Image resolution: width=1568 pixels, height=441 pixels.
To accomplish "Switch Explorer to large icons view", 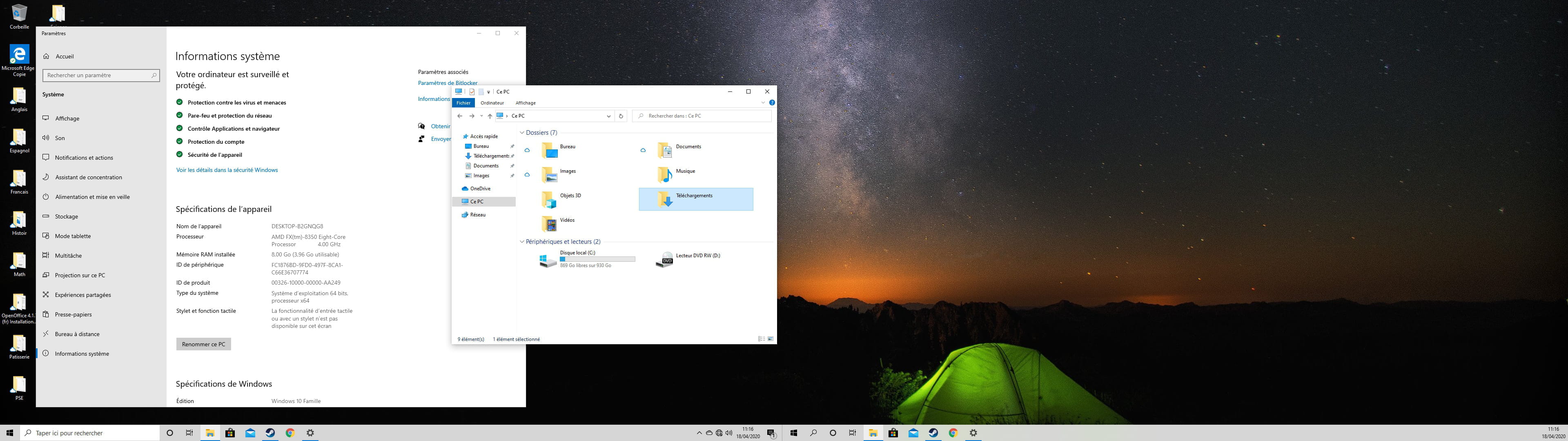I will click(771, 339).
